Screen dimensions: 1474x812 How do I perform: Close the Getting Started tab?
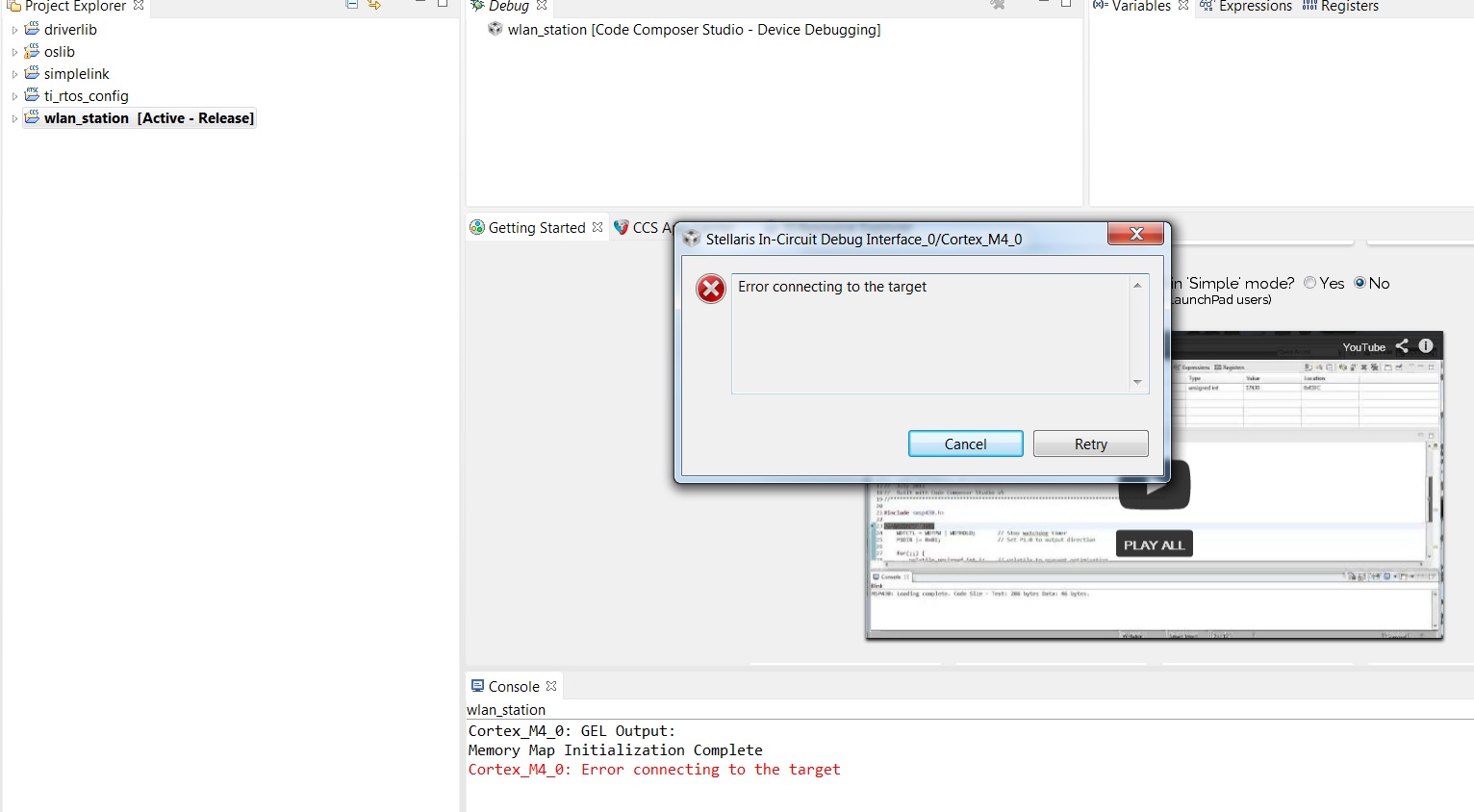597,228
